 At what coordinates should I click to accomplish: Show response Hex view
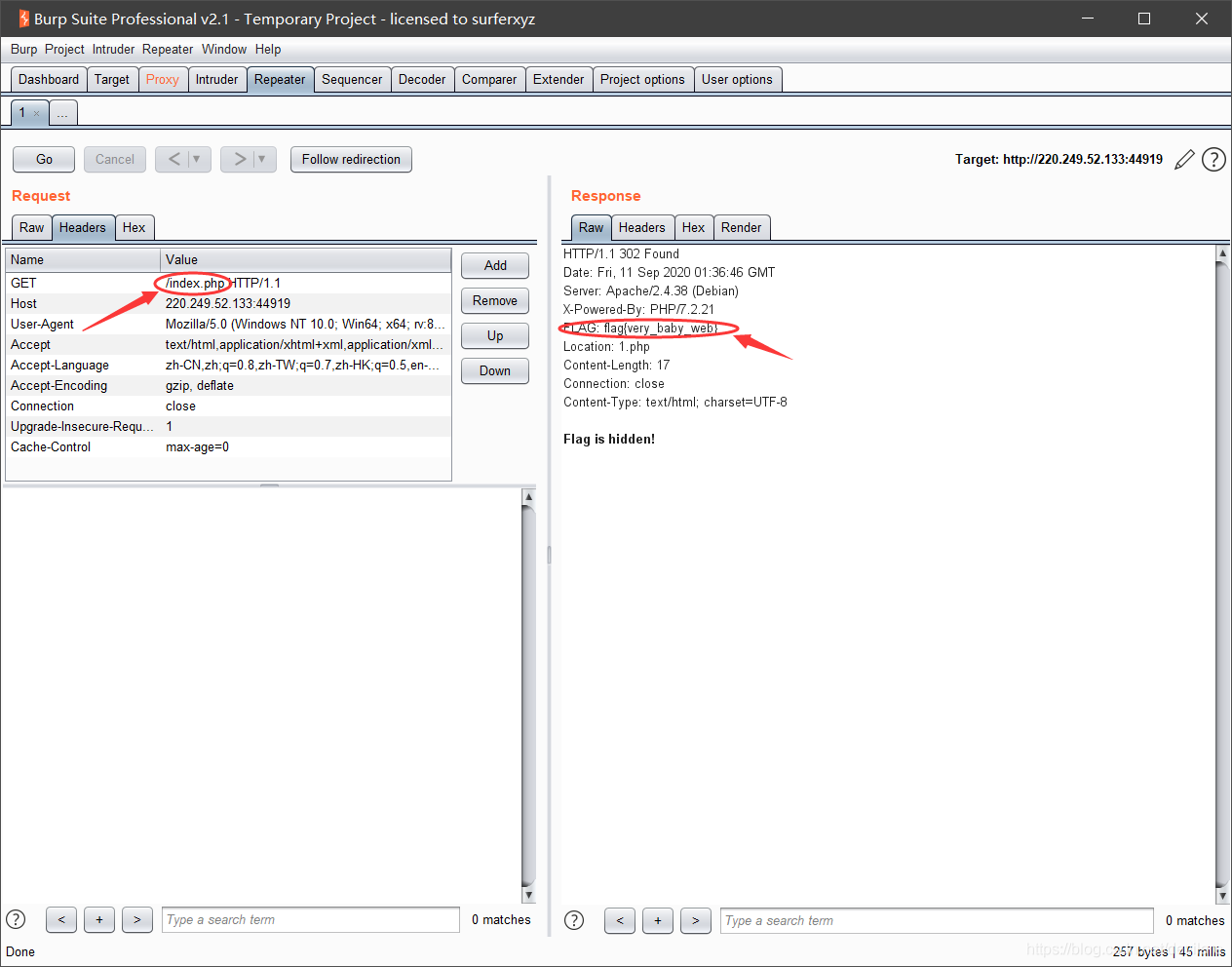694,228
